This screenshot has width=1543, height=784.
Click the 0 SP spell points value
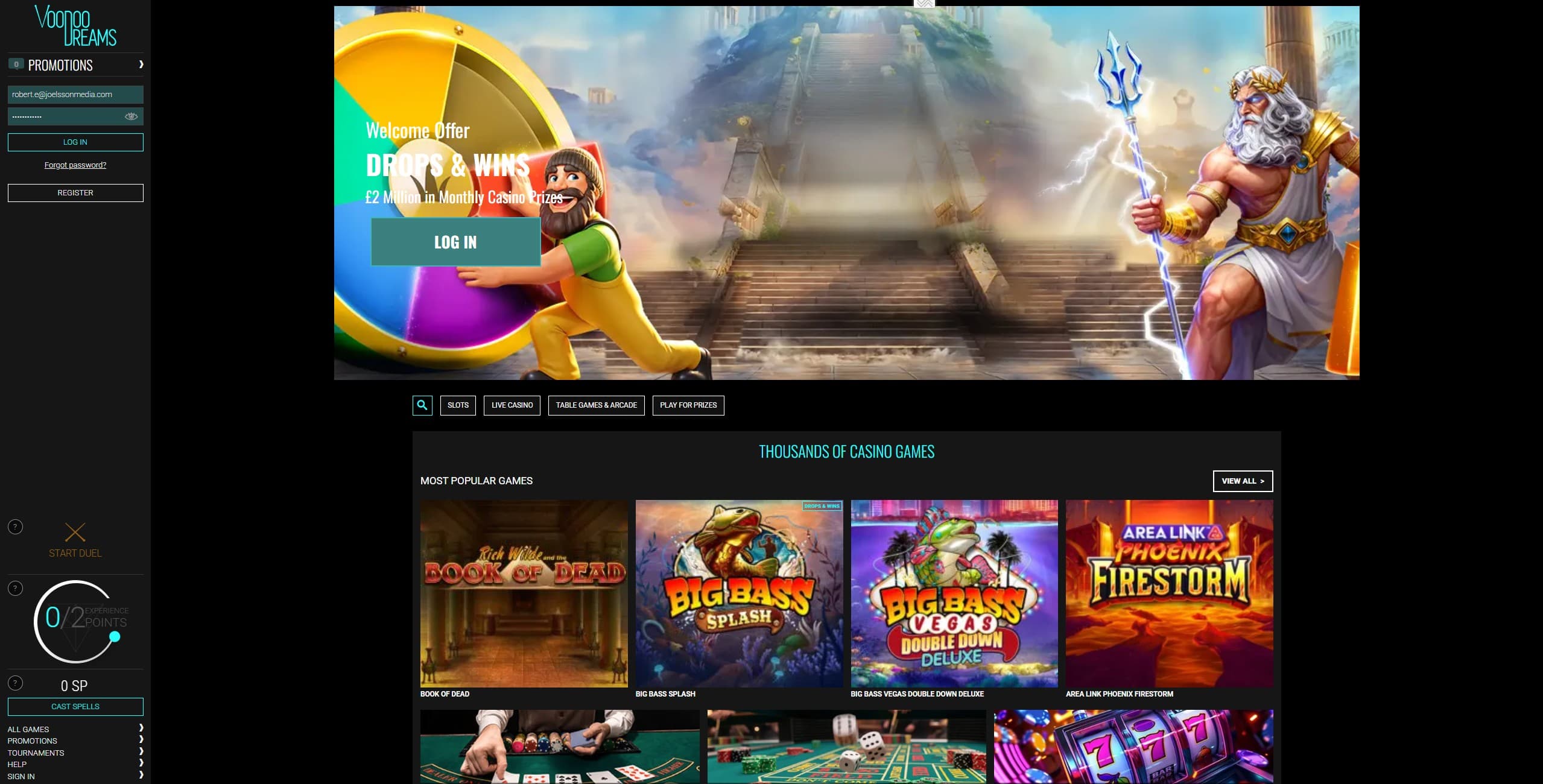(74, 686)
